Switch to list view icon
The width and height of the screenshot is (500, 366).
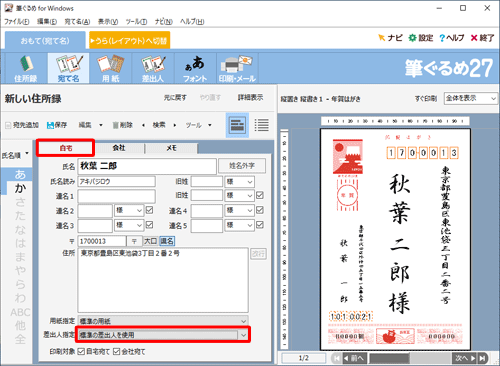coord(262,125)
